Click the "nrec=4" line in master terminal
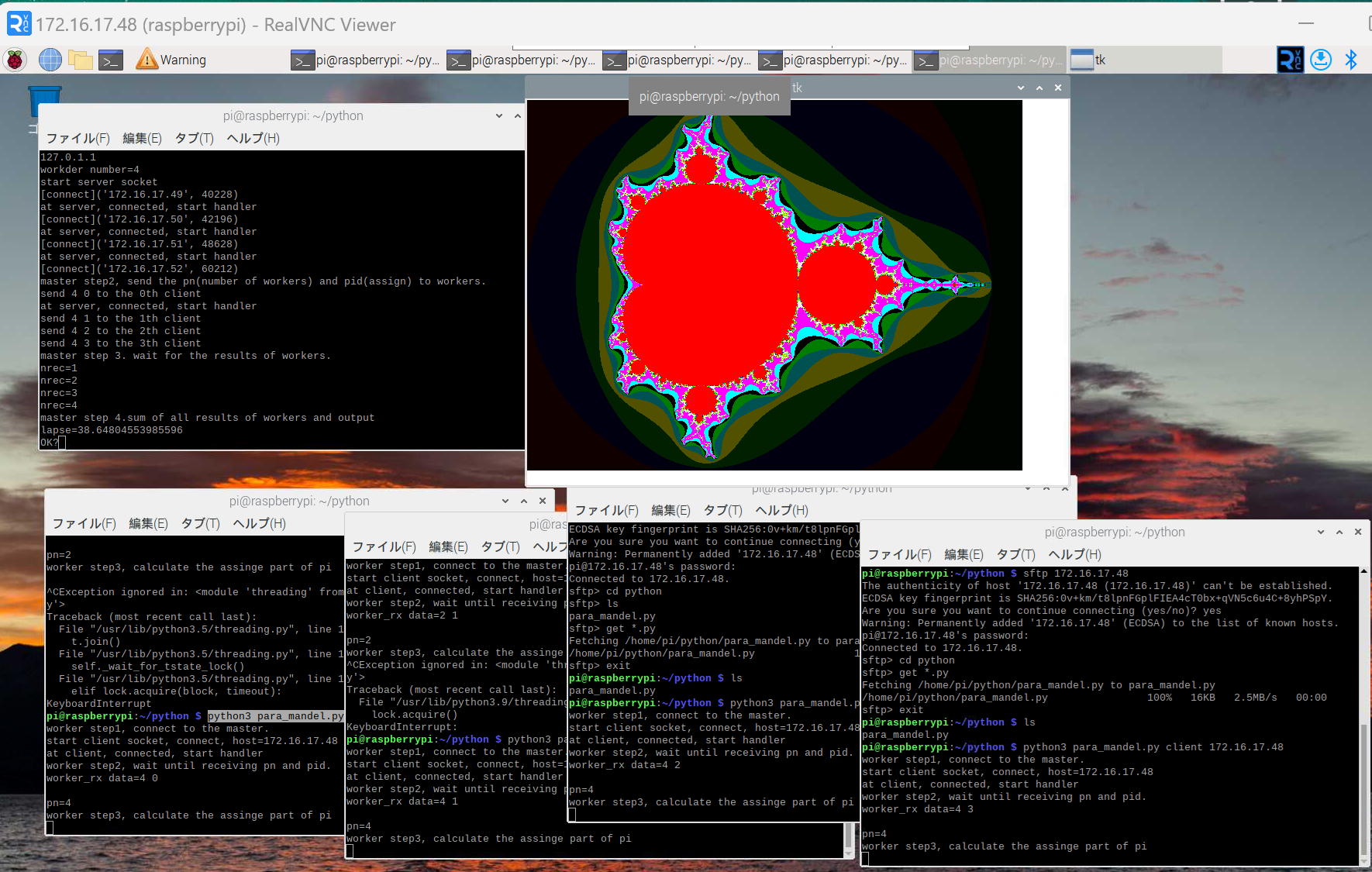1372x872 pixels. (x=59, y=405)
